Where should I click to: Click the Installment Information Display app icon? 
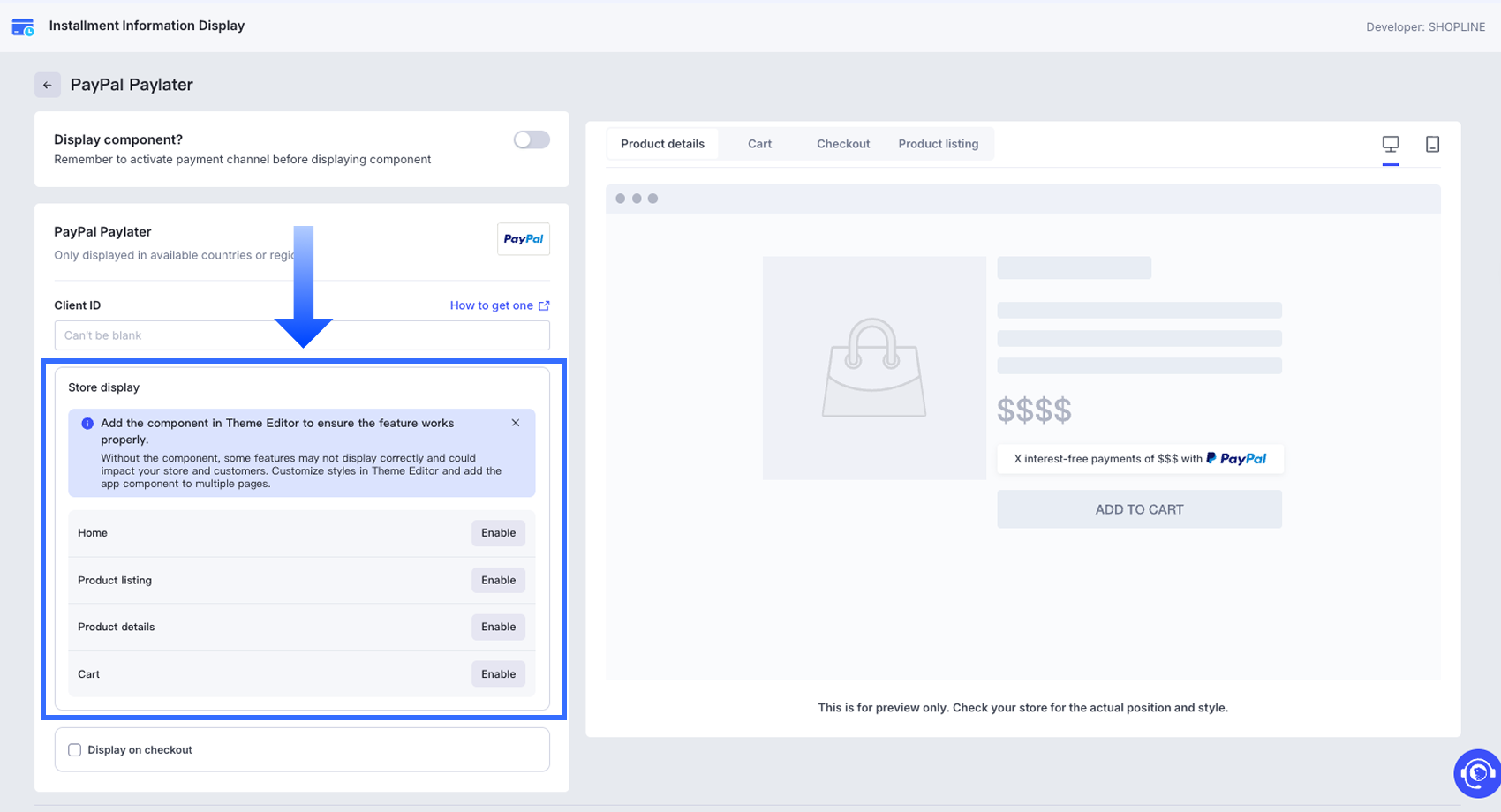click(23, 26)
